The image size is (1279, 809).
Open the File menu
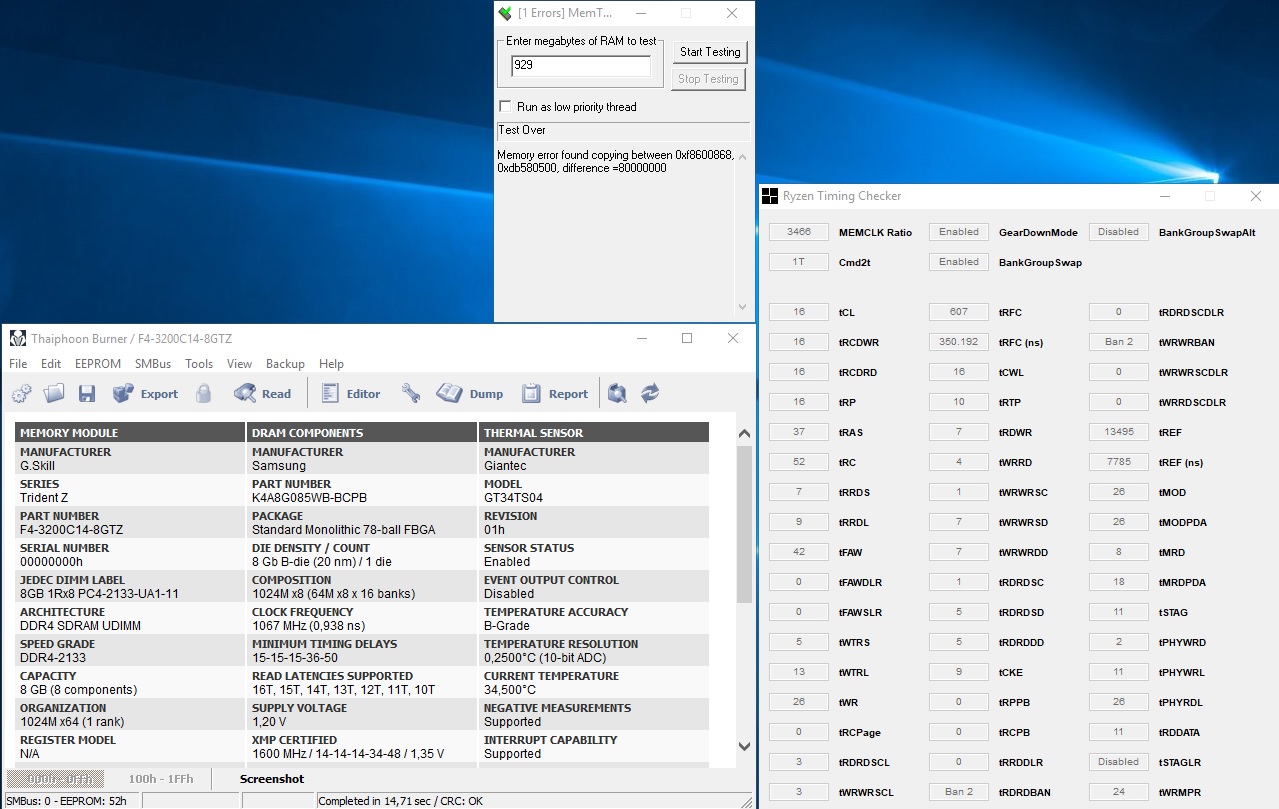pos(18,364)
